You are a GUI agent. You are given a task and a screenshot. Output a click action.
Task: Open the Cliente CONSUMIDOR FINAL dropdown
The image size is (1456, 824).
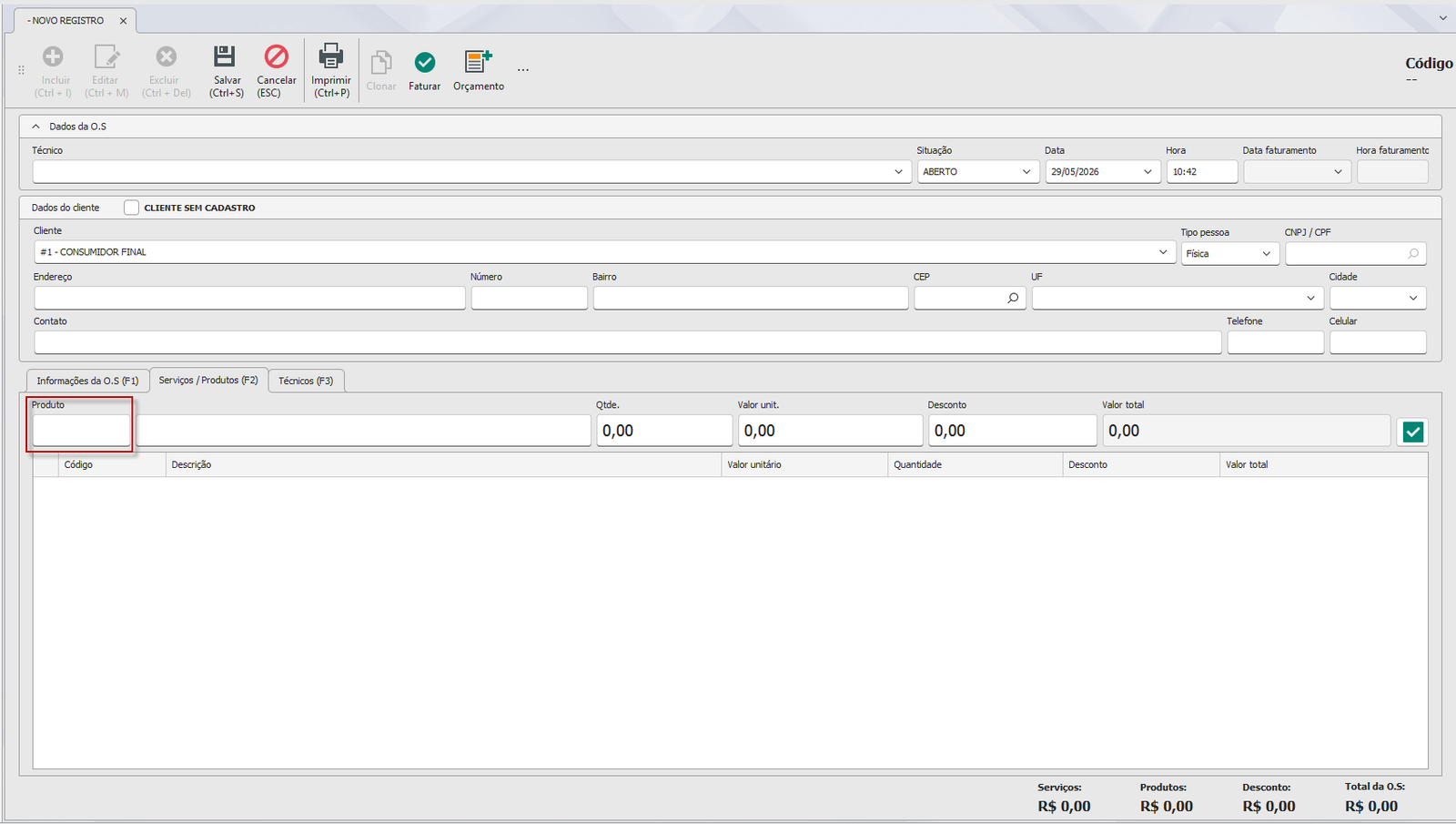(x=1163, y=252)
